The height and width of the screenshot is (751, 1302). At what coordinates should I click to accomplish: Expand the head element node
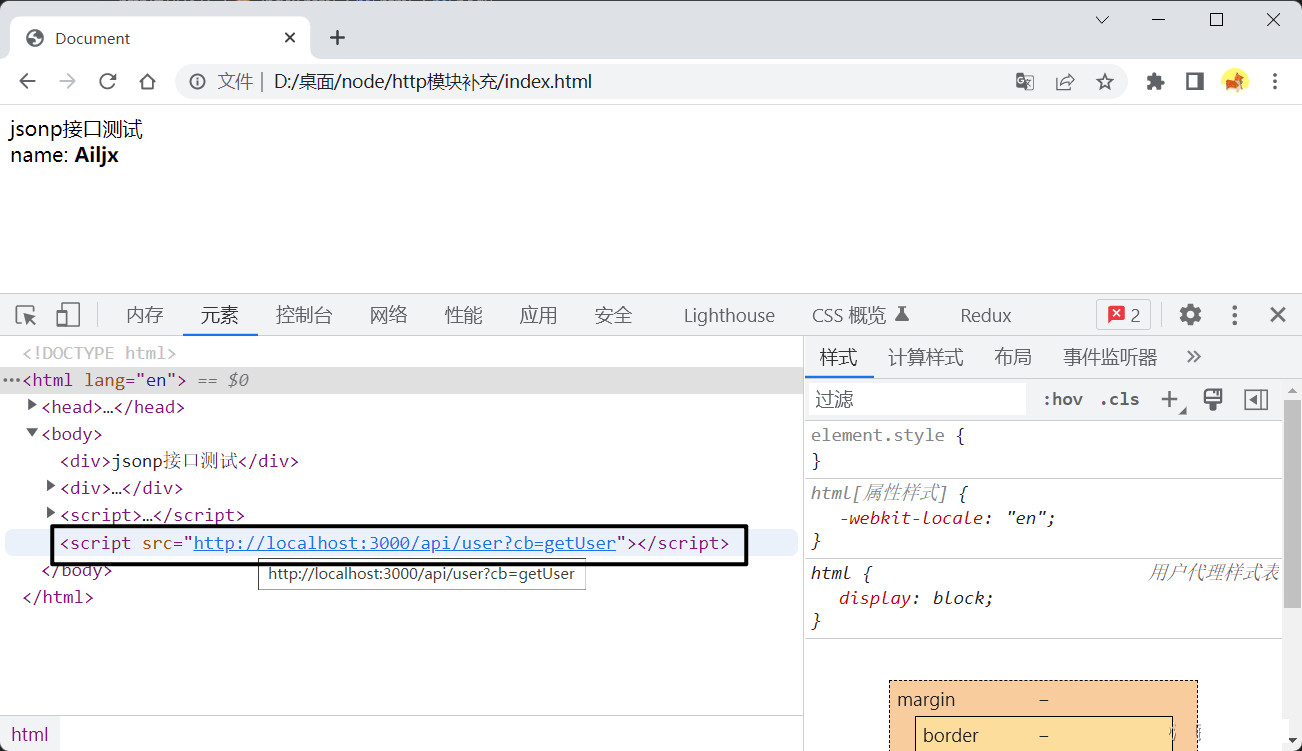coord(32,406)
